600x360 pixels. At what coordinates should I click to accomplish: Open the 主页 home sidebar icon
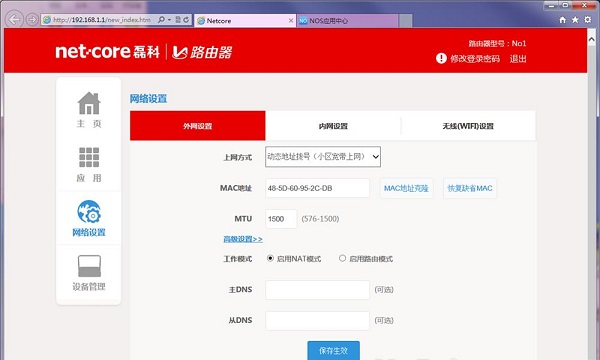point(89,110)
